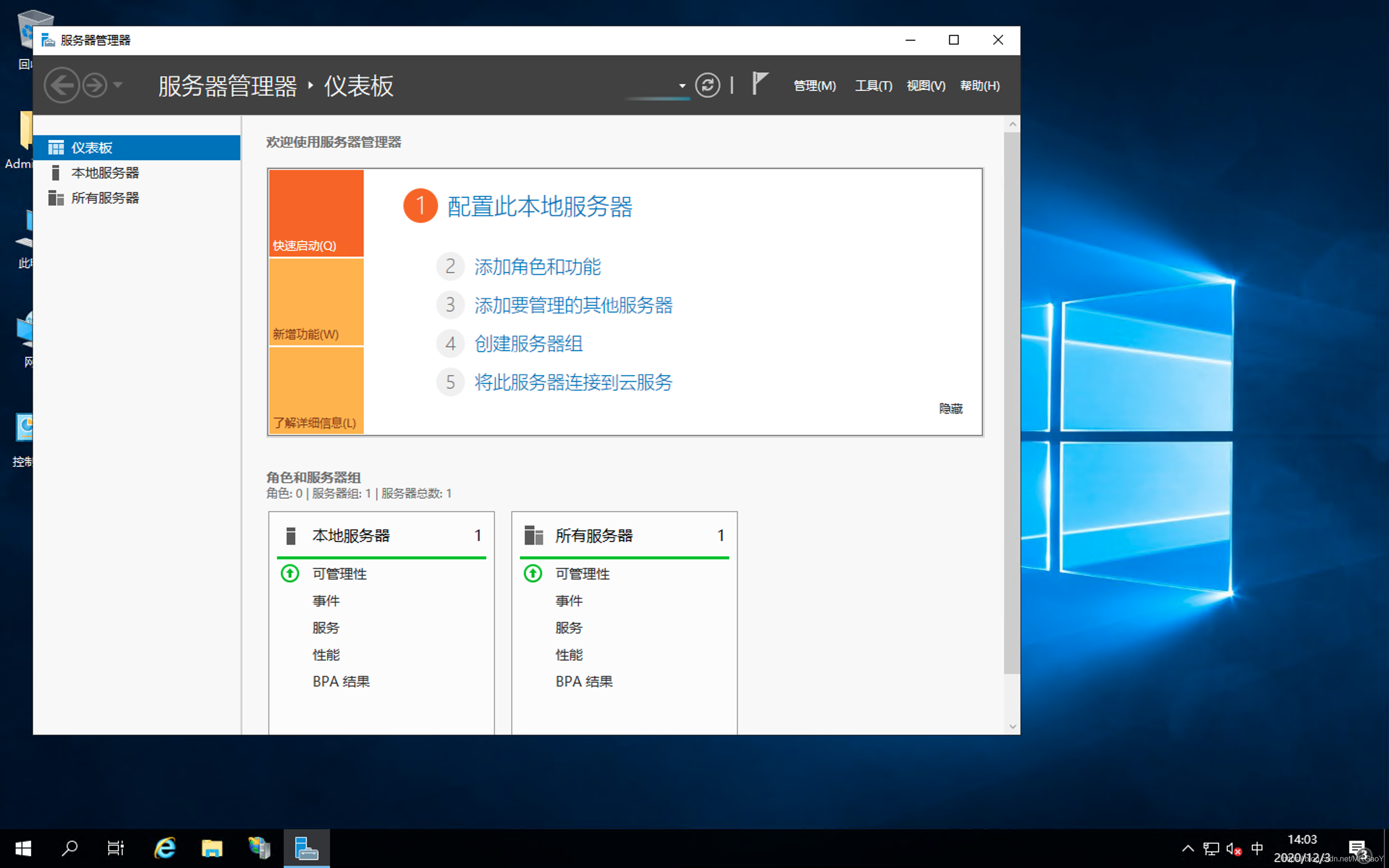The width and height of the screenshot is (1389, 868).
Task: Click 性能 in the 本地服务器 tile
Action: tap(326, 654)
